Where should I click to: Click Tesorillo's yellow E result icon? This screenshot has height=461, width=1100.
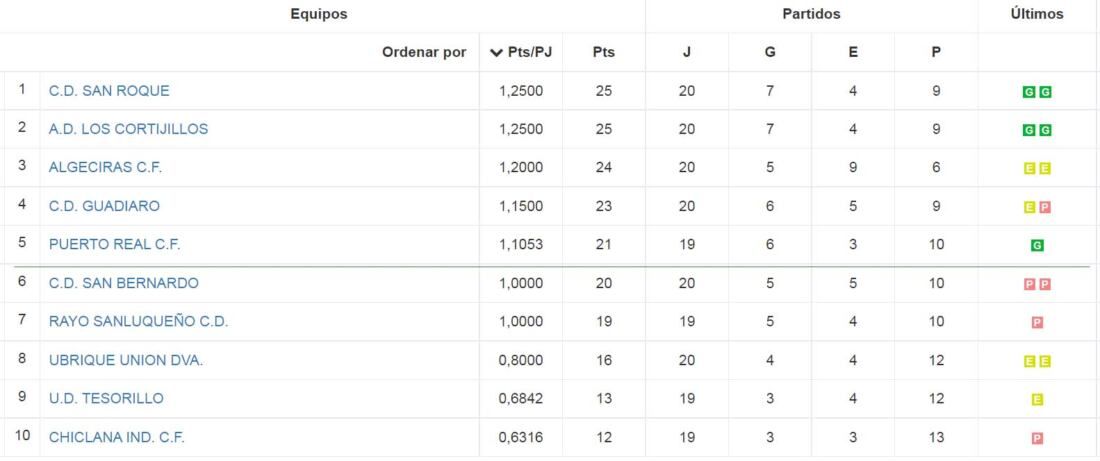pos(1037,400)
